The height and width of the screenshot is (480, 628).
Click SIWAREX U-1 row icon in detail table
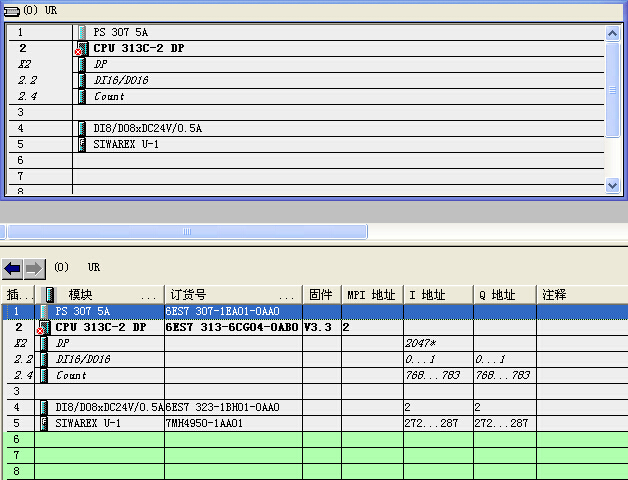point(44,424)
